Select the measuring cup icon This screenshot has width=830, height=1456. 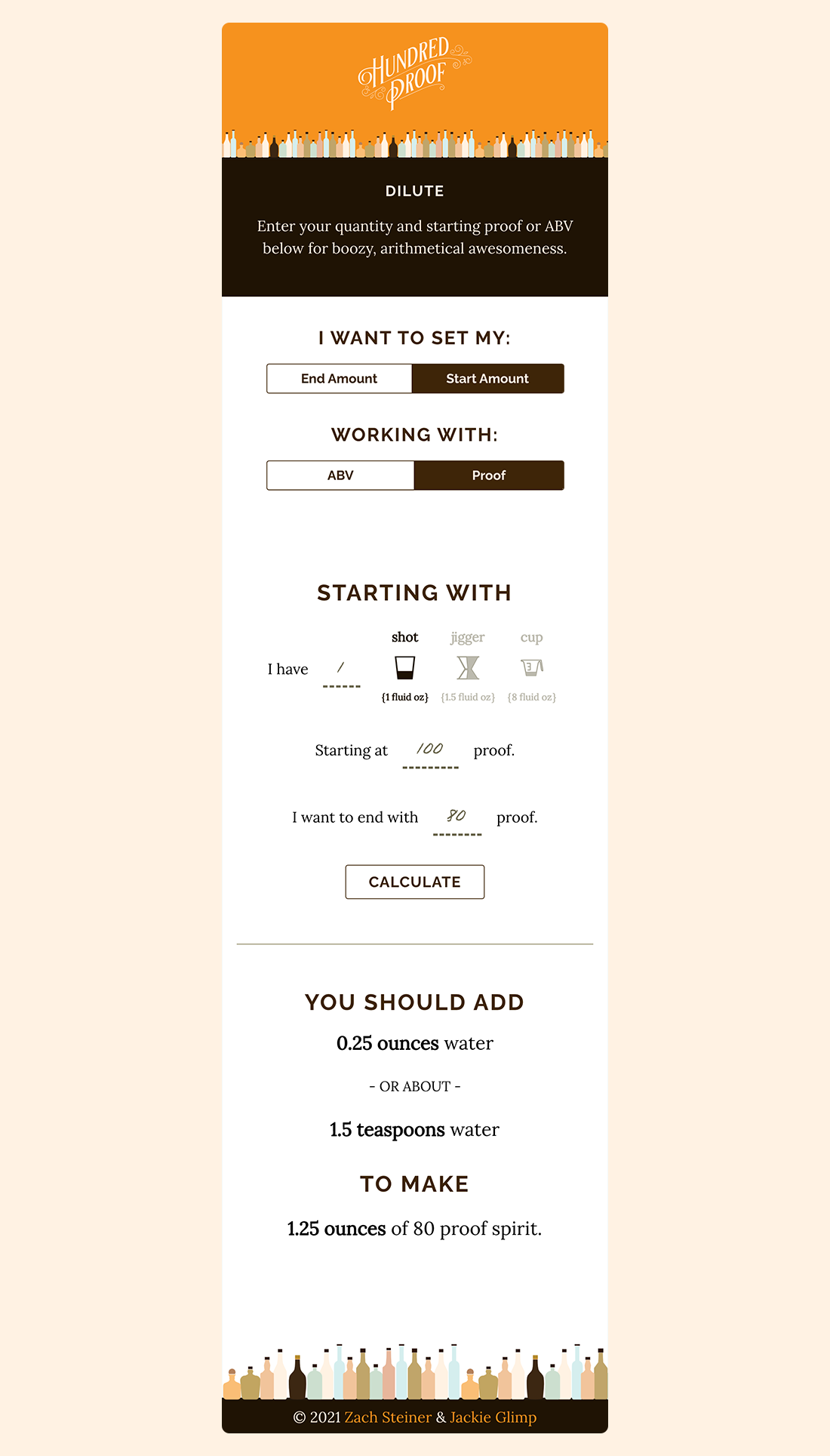[532, 667]
